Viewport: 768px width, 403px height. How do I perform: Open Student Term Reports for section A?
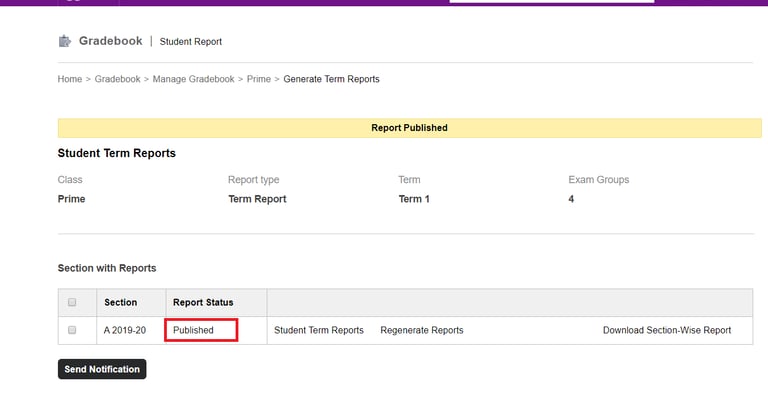[319, 330]
